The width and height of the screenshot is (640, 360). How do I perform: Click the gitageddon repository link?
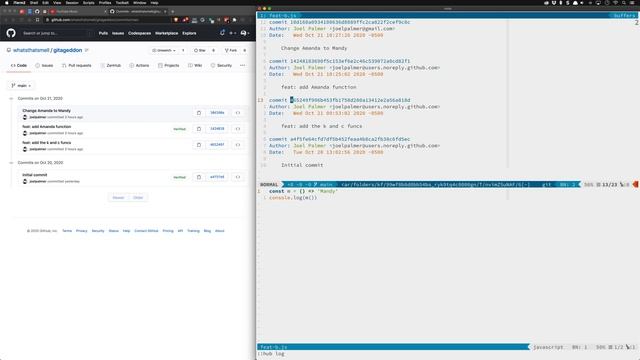click(68, 50)
